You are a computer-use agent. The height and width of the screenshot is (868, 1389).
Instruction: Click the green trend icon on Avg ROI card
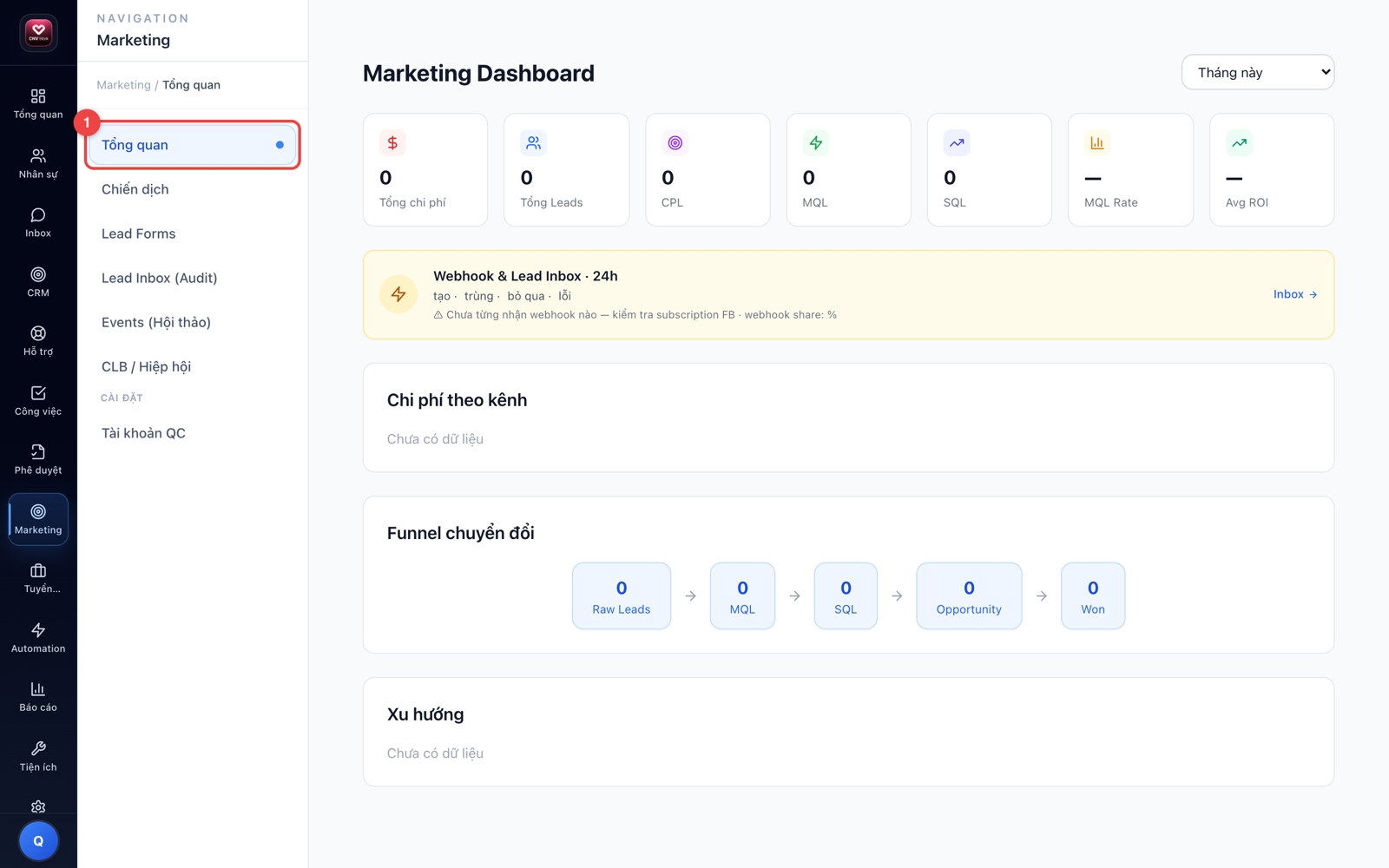point(1239,143)
